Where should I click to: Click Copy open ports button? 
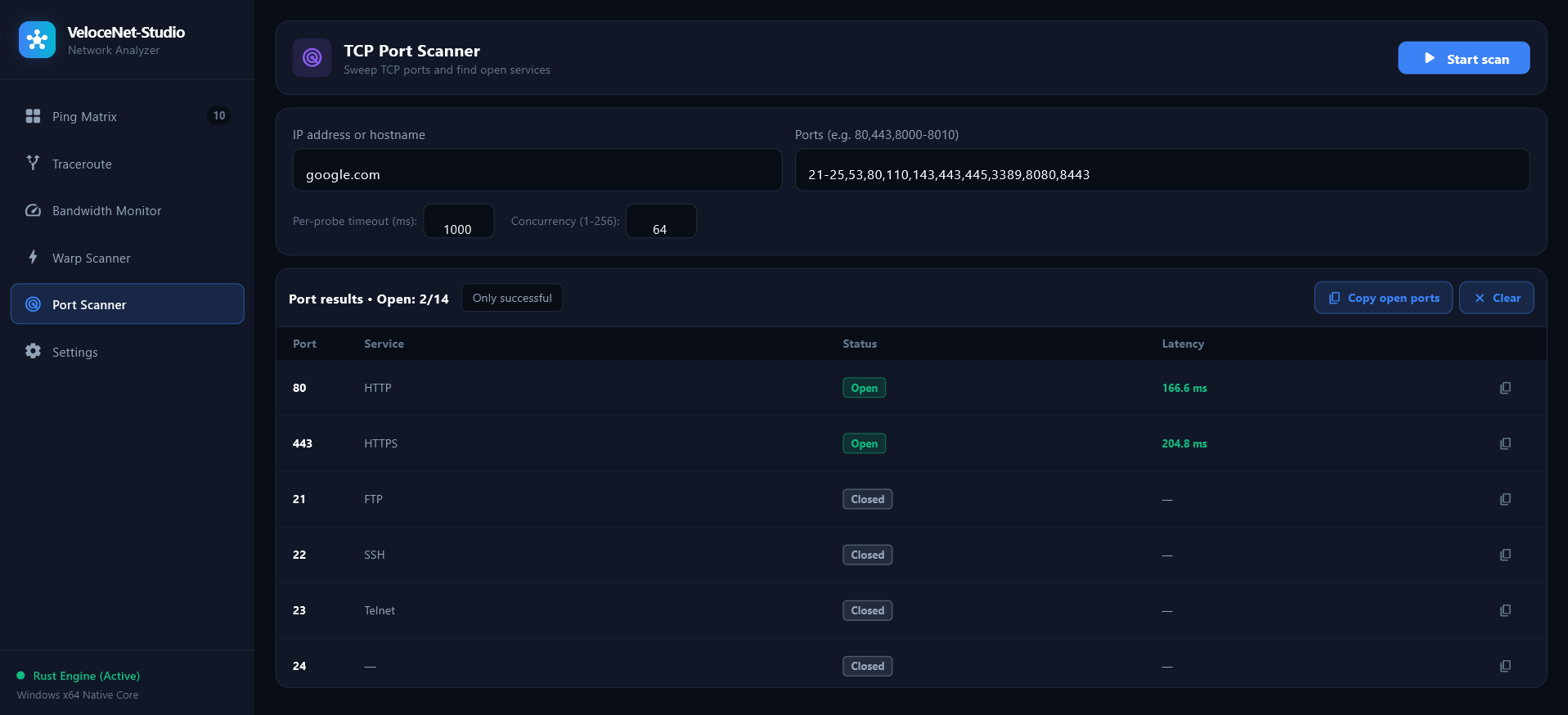tap(1383, 298)
